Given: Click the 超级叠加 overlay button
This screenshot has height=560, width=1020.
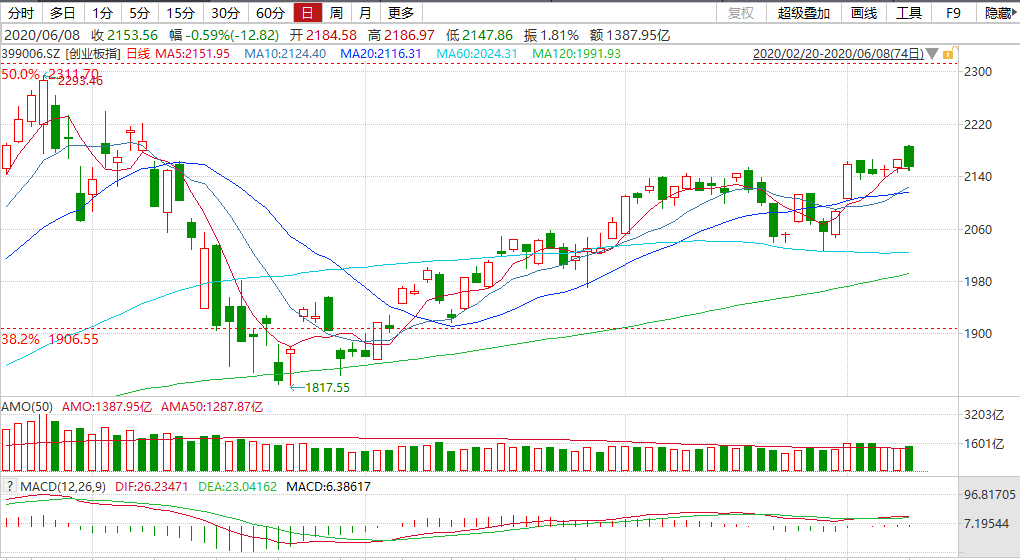Looking at the screenshot, I should click(x=803, y=13).
